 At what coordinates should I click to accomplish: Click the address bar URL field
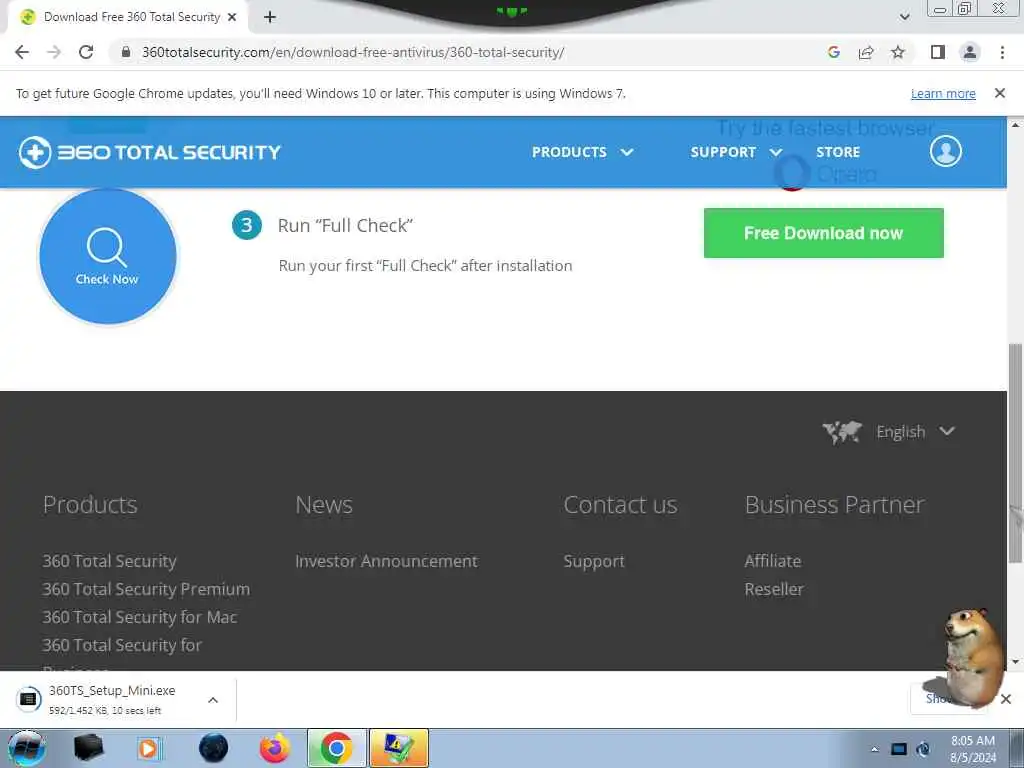pos(353,52)
